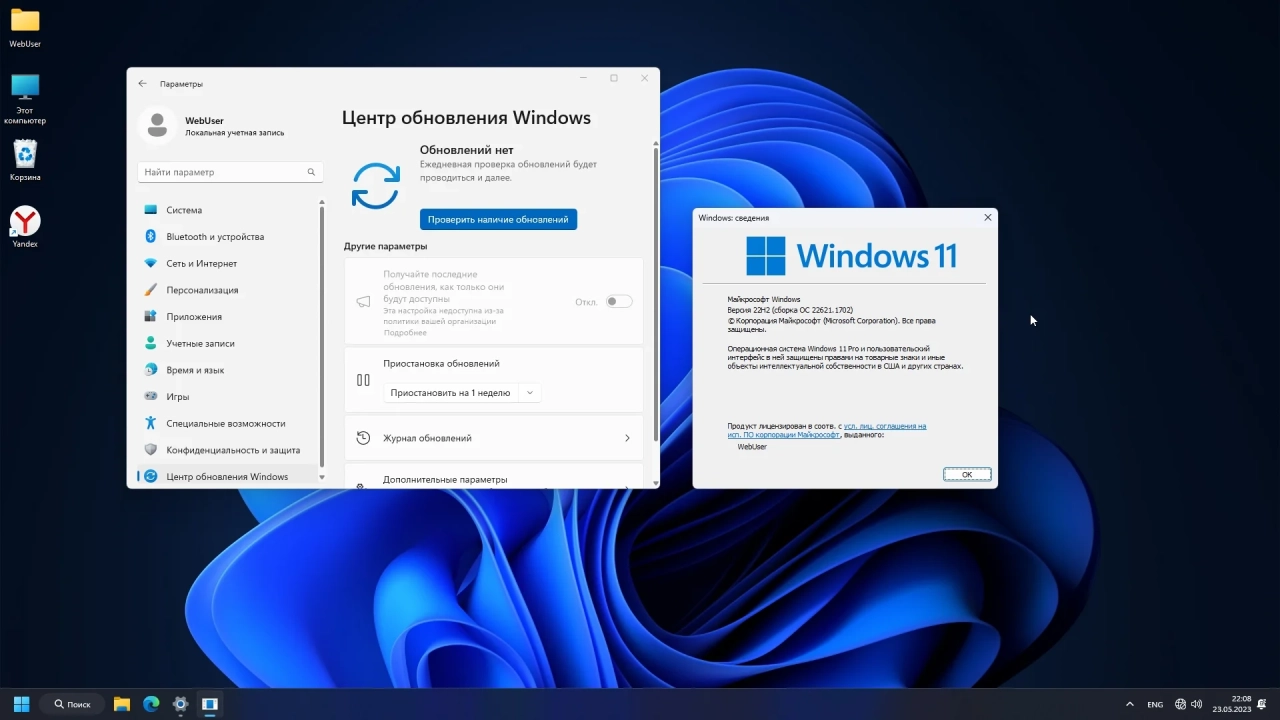The width and height of the screenshot is (1280, 720).
Task: Open the Windows Start button
Action: [21, 704]
